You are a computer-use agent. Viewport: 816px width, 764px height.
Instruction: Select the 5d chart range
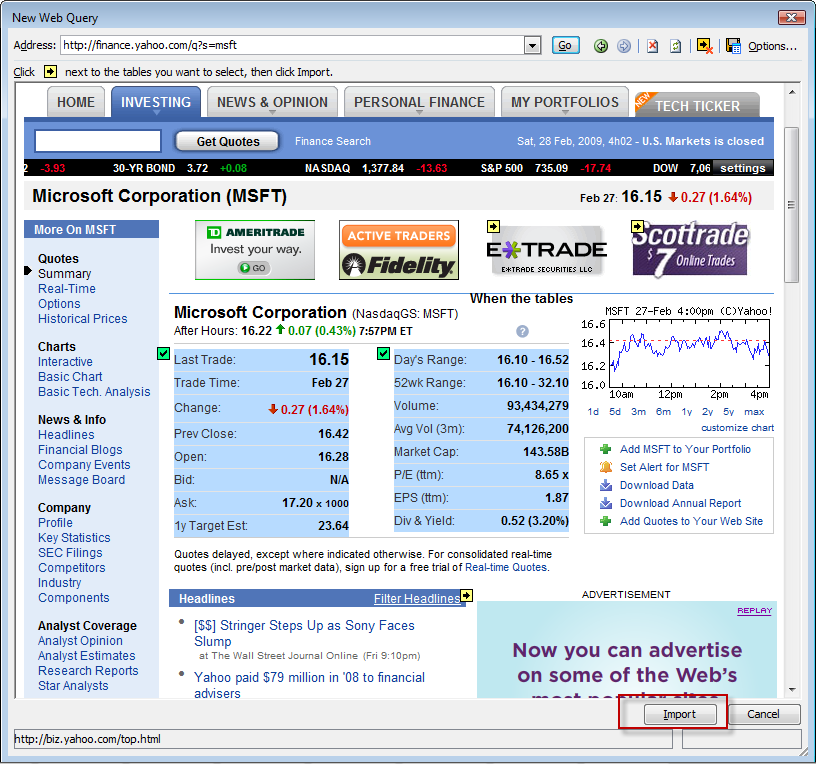coord(615,412)
